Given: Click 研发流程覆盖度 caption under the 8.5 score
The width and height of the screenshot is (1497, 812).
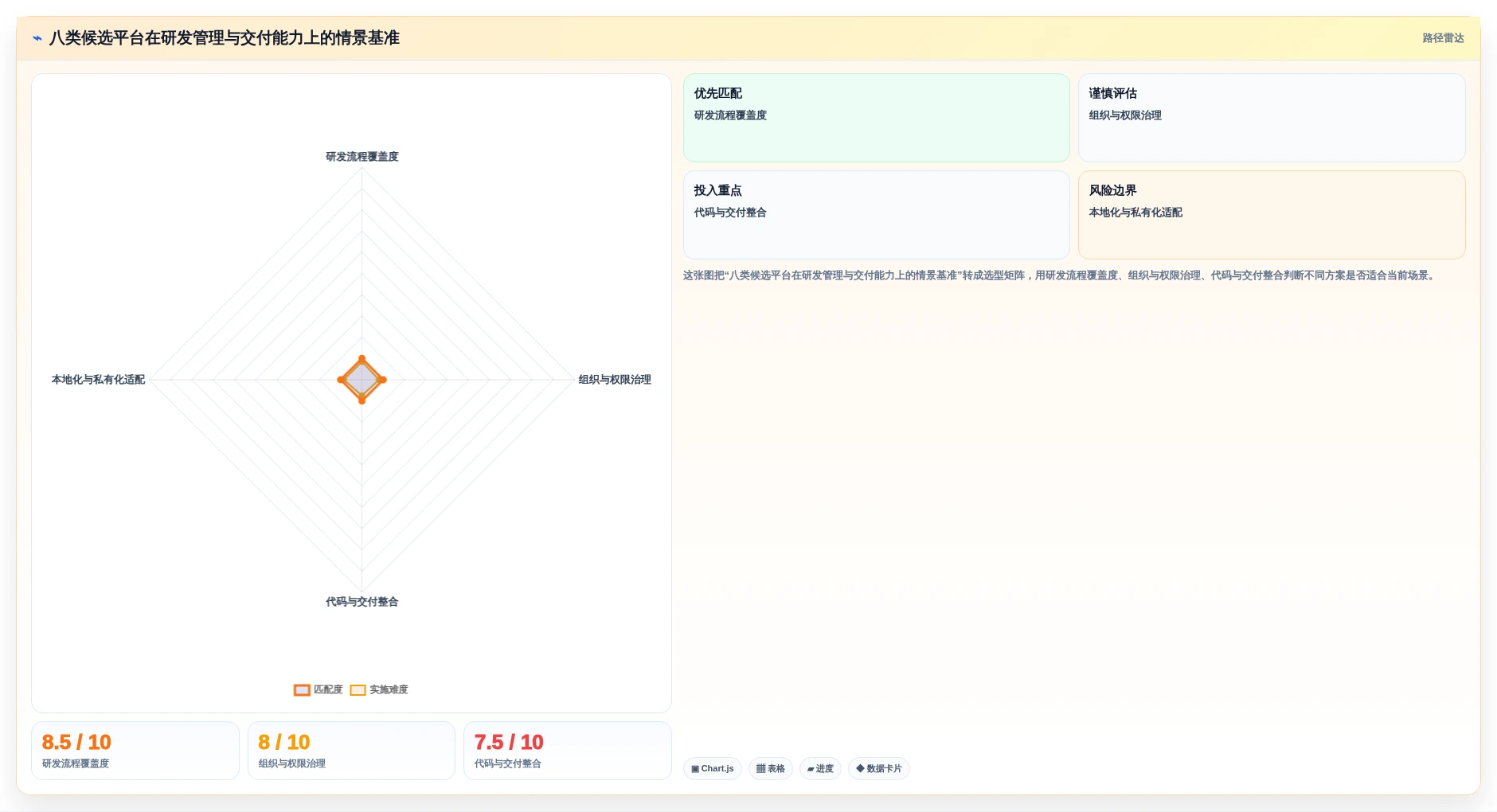Looking at the screenshot, I should pos(76,763).
